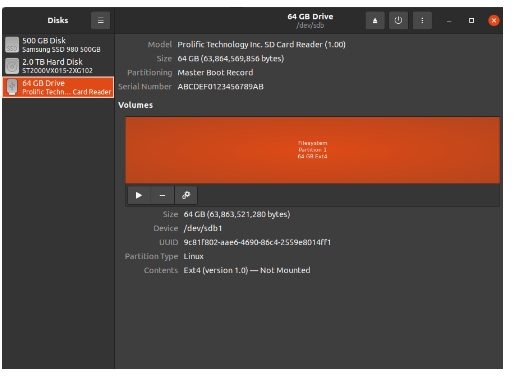Click the serial number ABCDEF0123456789AB
Viewport: 530px width, 390px height.
[x=220, y=87]
